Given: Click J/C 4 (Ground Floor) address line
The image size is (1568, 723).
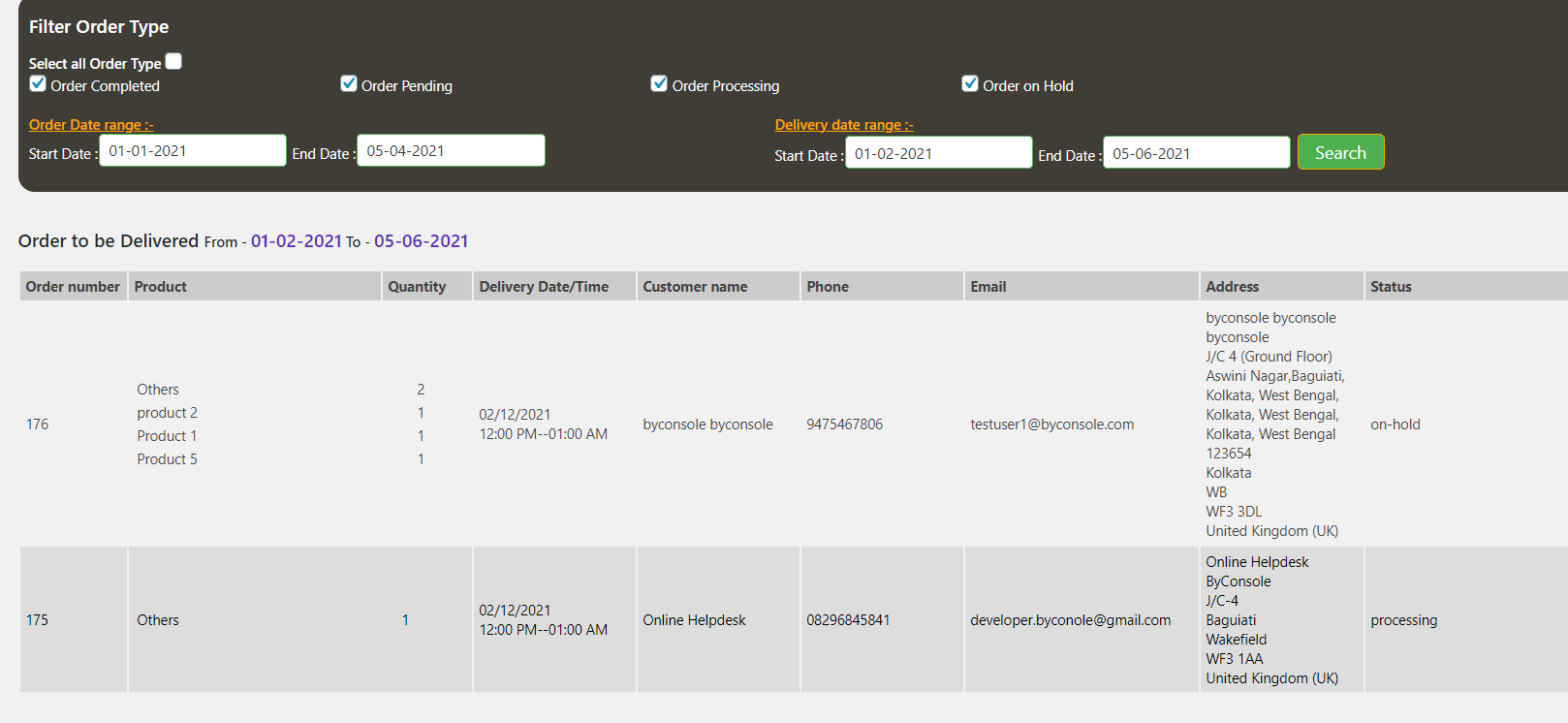Looking at the screenshot, I should pyautogui.click(x=1269, y=357).
